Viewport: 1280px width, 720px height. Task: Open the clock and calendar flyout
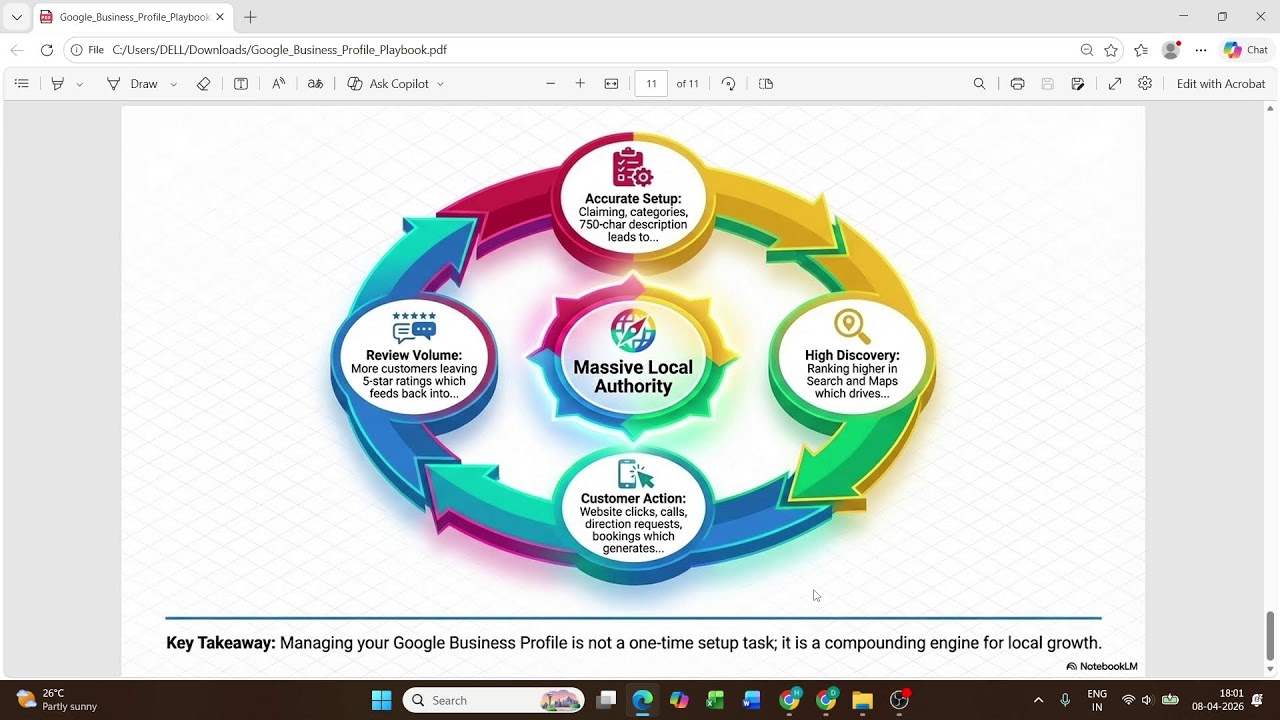tap(1217, 700)
